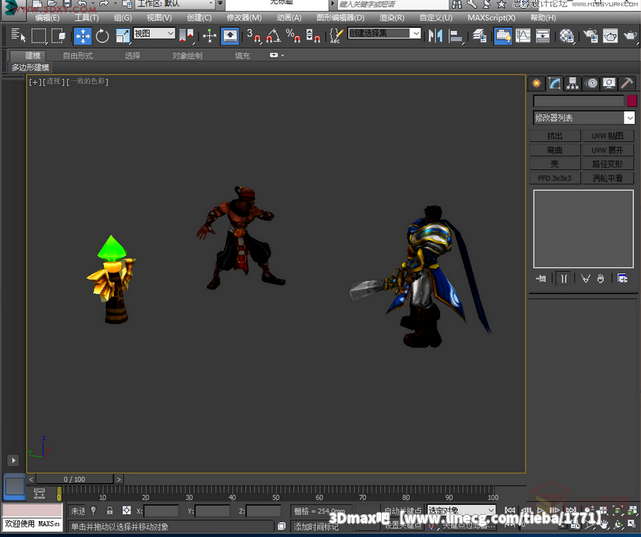Image resolution: width=641 pixels, height=537 pixels.
Task: Open workspace selector 工作区 dropdown
Action: (176, 4)
